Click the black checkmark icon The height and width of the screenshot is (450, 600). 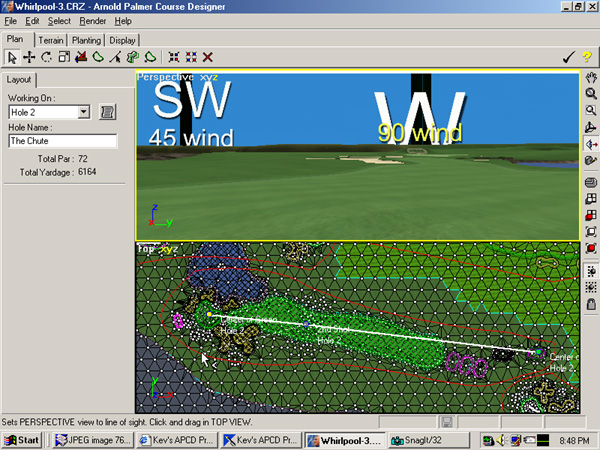coord(569,57)
